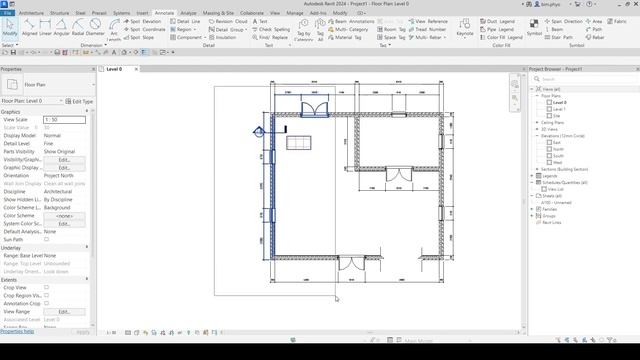Select the Text annotation tool
The height and width of the screenshot is (360, 640).
coord(260,21)
